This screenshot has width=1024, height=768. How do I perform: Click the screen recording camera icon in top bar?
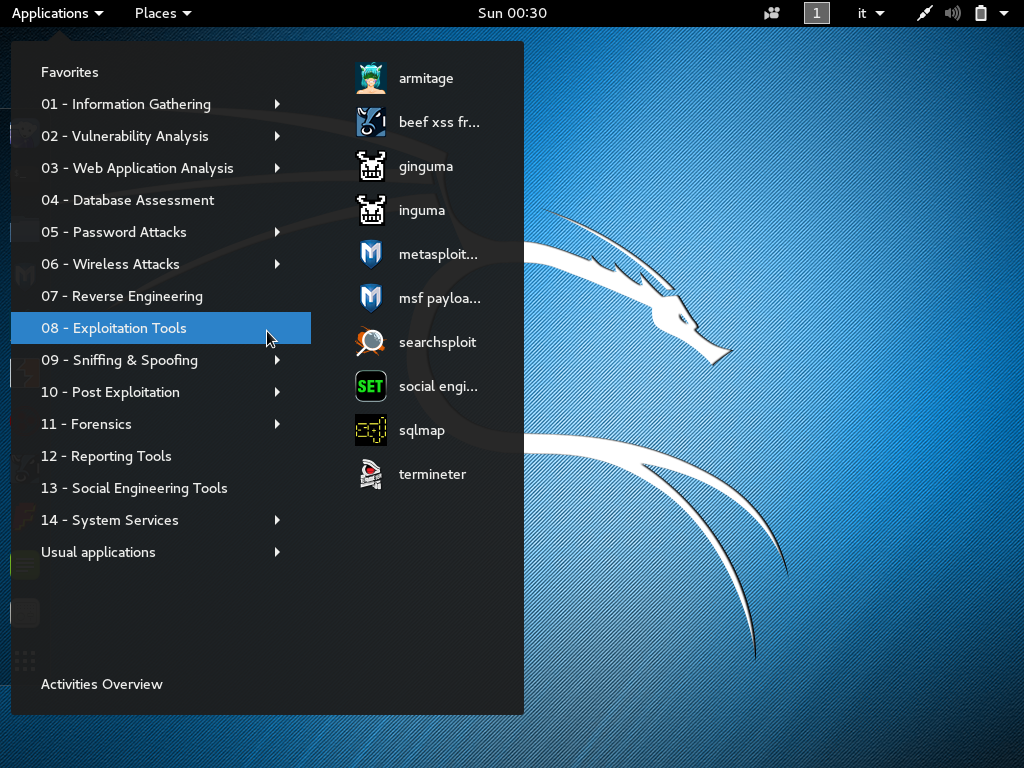click(772, 13)
